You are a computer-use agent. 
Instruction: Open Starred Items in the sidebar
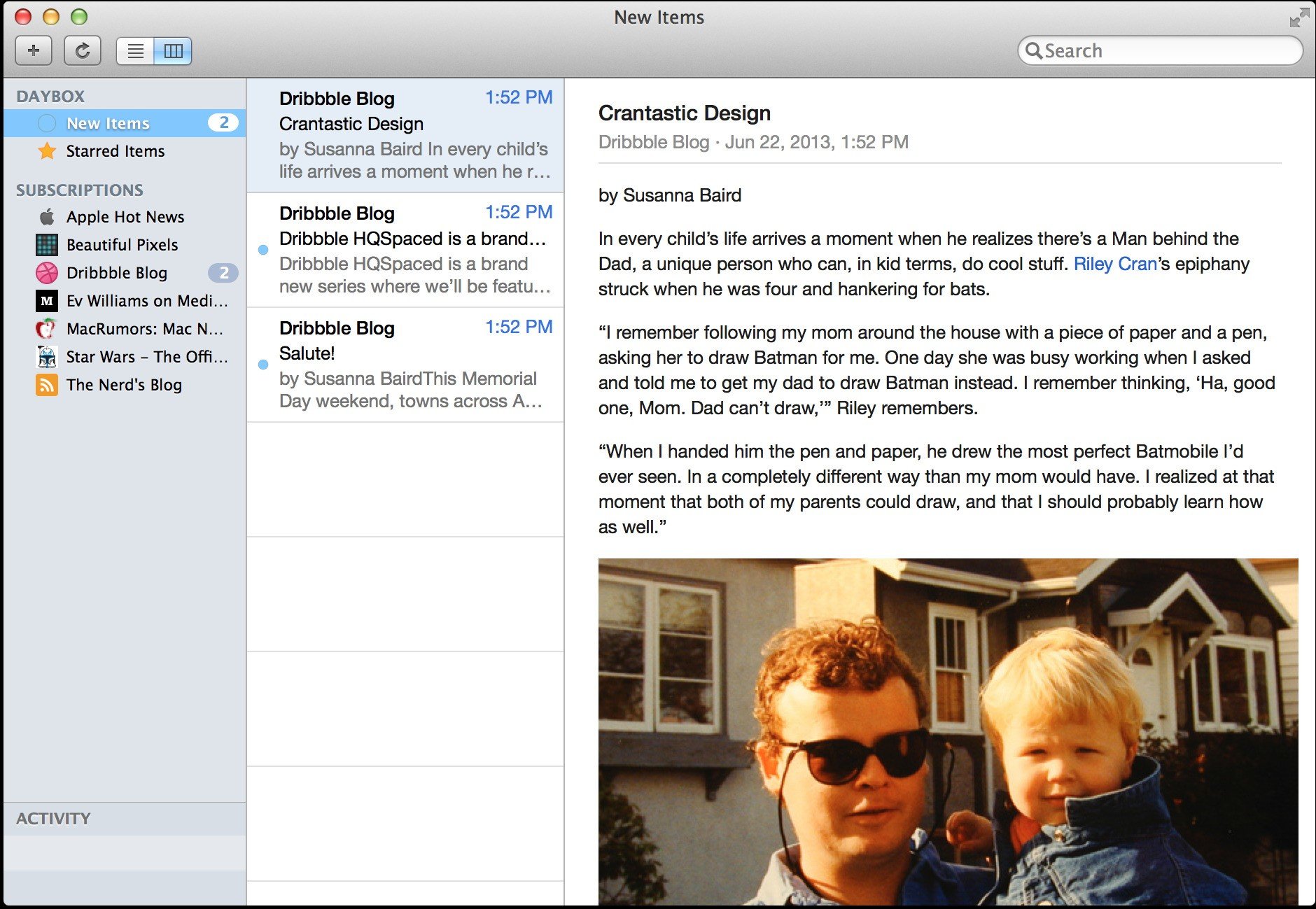125,151
